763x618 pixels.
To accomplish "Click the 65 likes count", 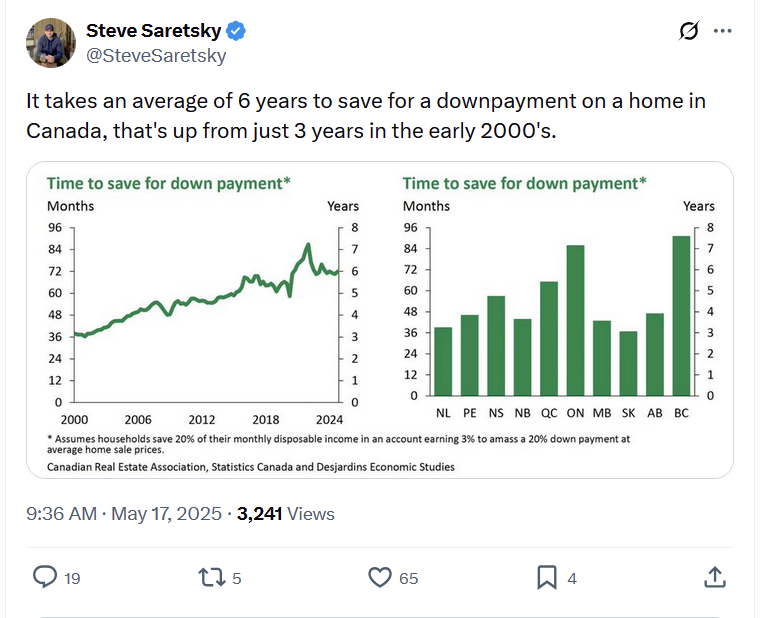I will pos(408,578).
